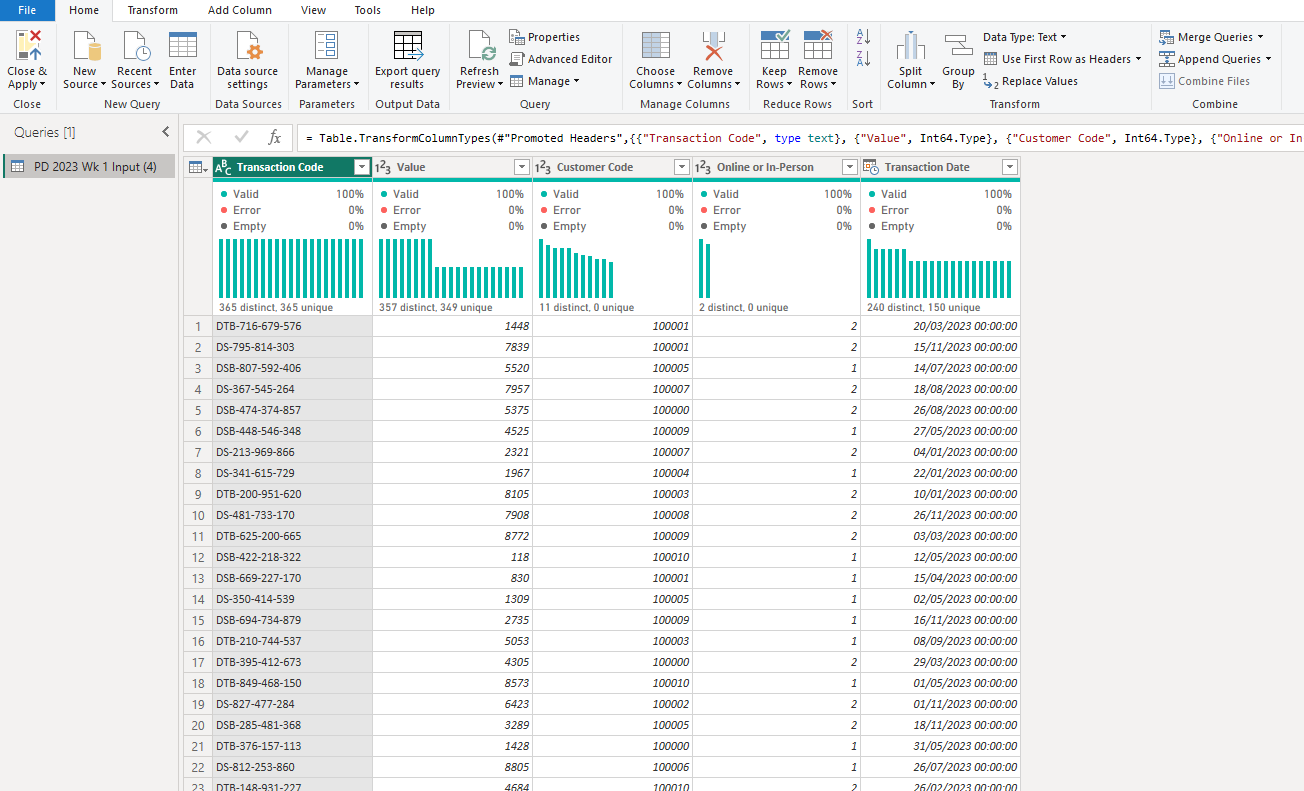This screenshot has width=1304, height=791.
Task: Open the Add Column tab
Action: click(240, 10)
